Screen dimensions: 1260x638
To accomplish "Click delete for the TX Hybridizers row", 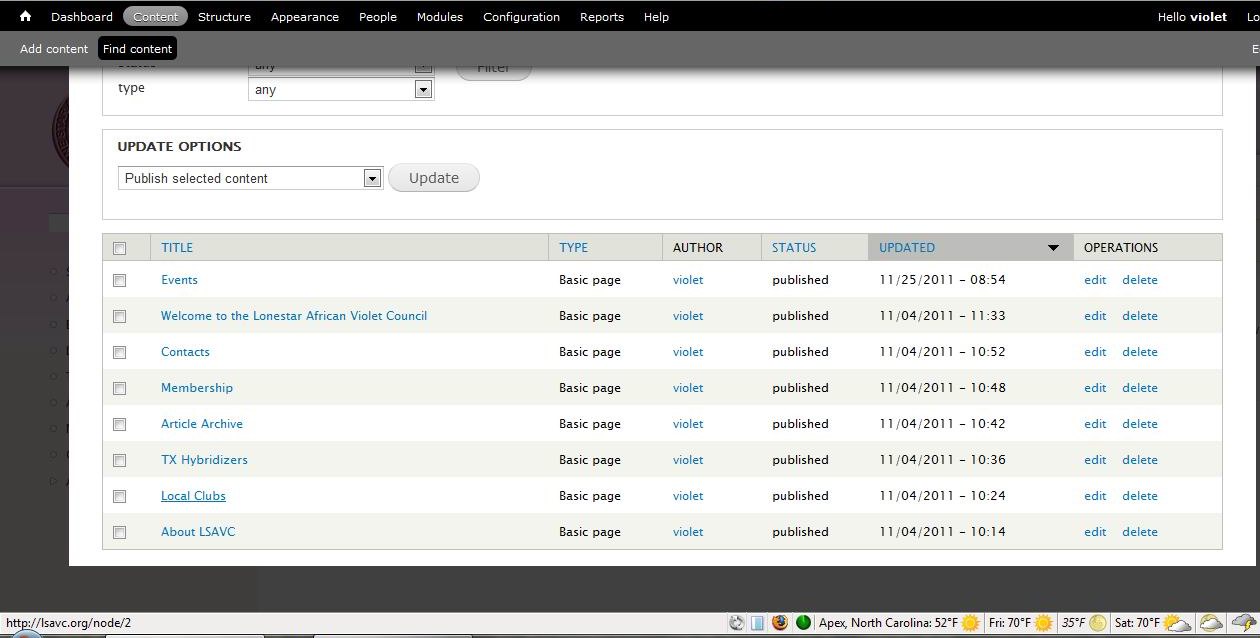I will [x=1140, y=460].
